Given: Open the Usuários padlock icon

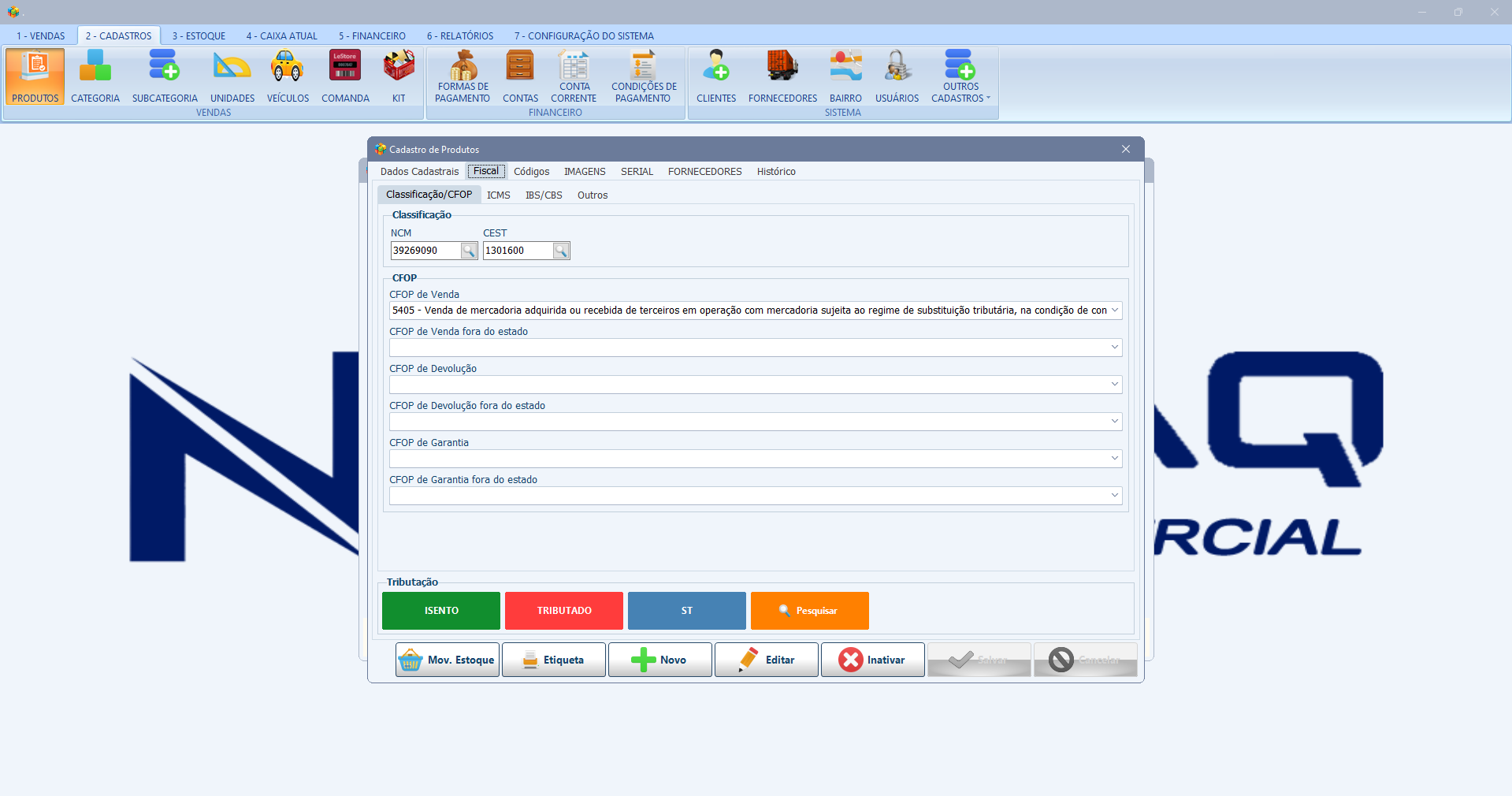Looking at the screenshot, I should (897, 76).
